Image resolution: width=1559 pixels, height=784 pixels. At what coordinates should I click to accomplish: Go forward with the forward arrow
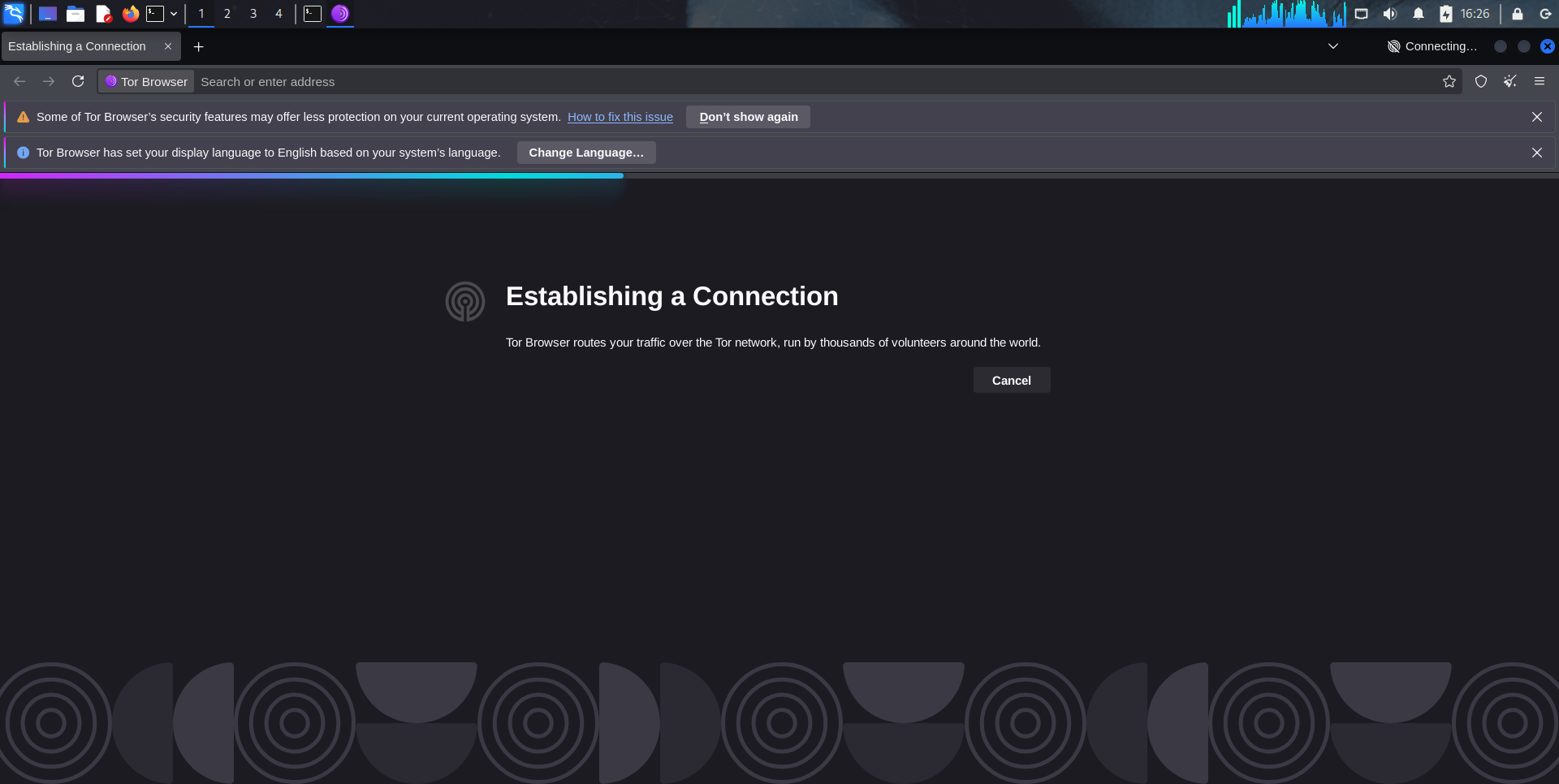point(49,81)
